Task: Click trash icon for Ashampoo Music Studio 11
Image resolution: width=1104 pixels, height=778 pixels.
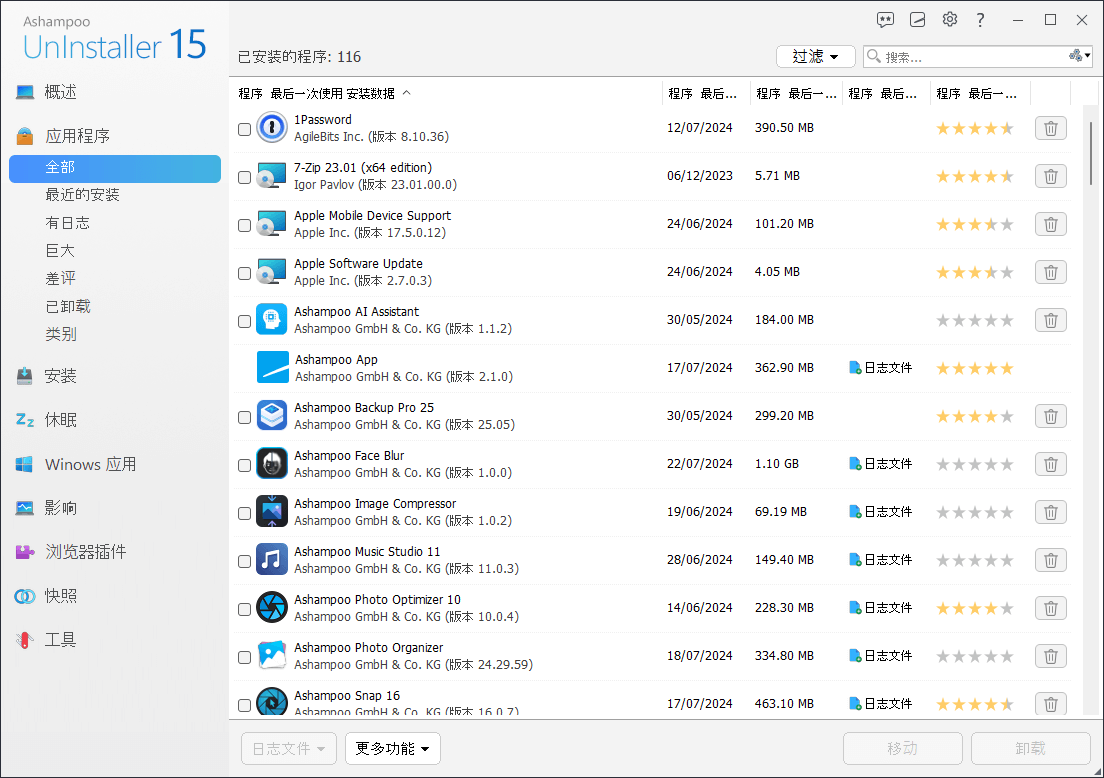Action: coord(1050,560)
